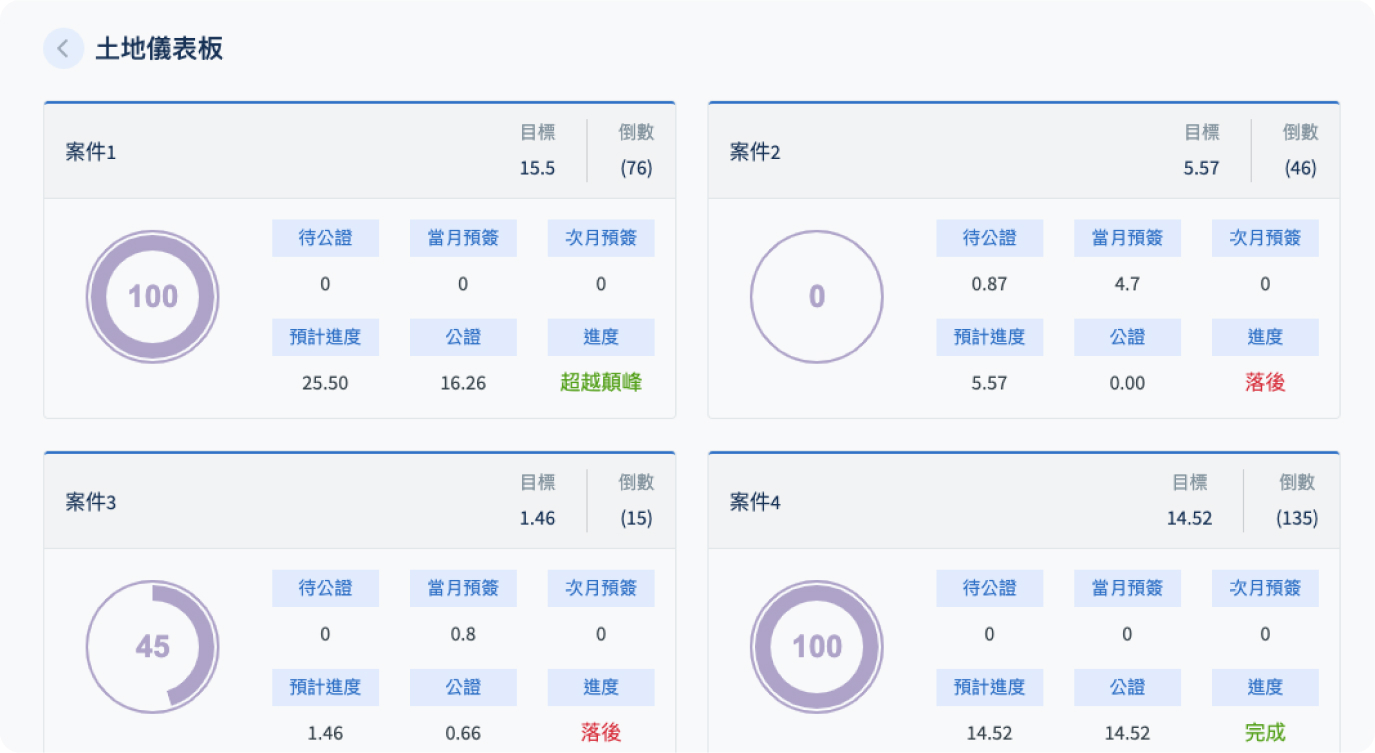1375x753 pixels.
Task: Click the 100 progress ring in 案件4
Action: pos(816,647)
